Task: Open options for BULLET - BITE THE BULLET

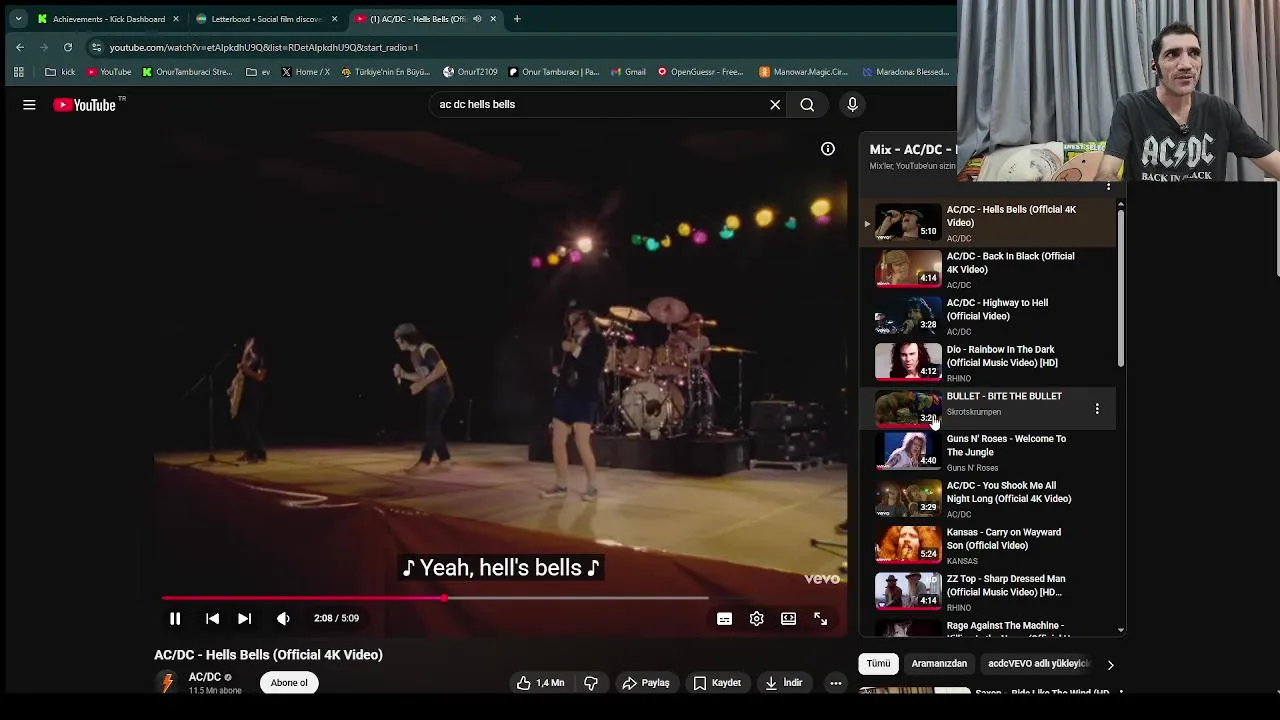Action: pos(1097,409)
